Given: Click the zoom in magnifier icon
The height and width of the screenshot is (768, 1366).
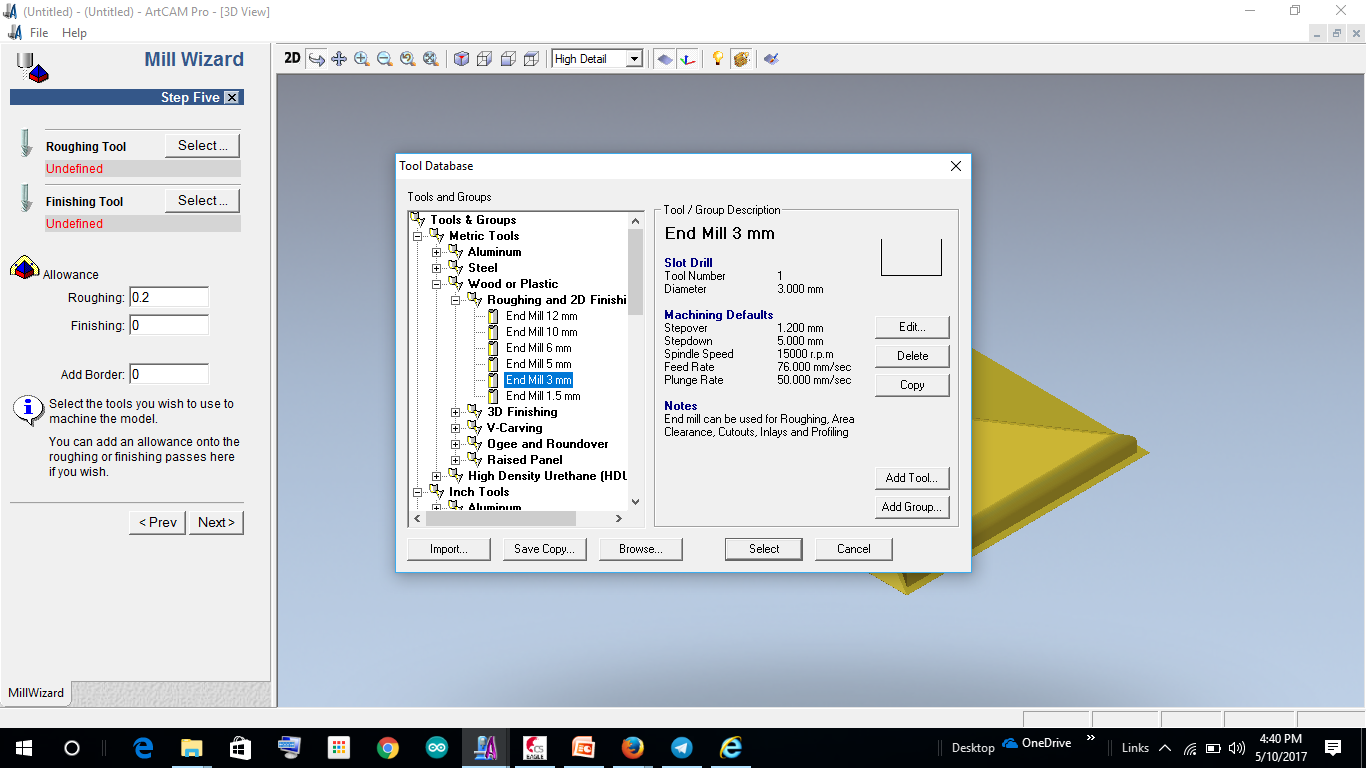Looking at the screenshot, I should pos(361,59).
